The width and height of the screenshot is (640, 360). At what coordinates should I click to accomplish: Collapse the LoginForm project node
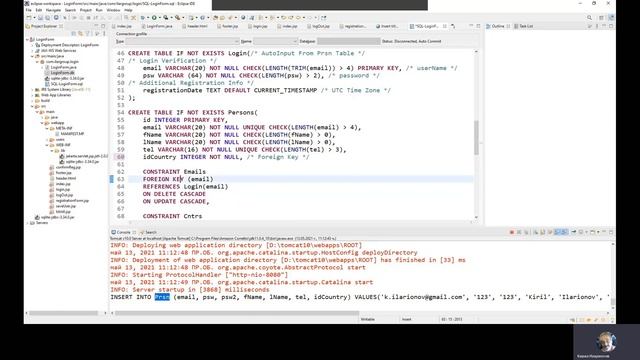pyautogui.click(x=28, y=40)
